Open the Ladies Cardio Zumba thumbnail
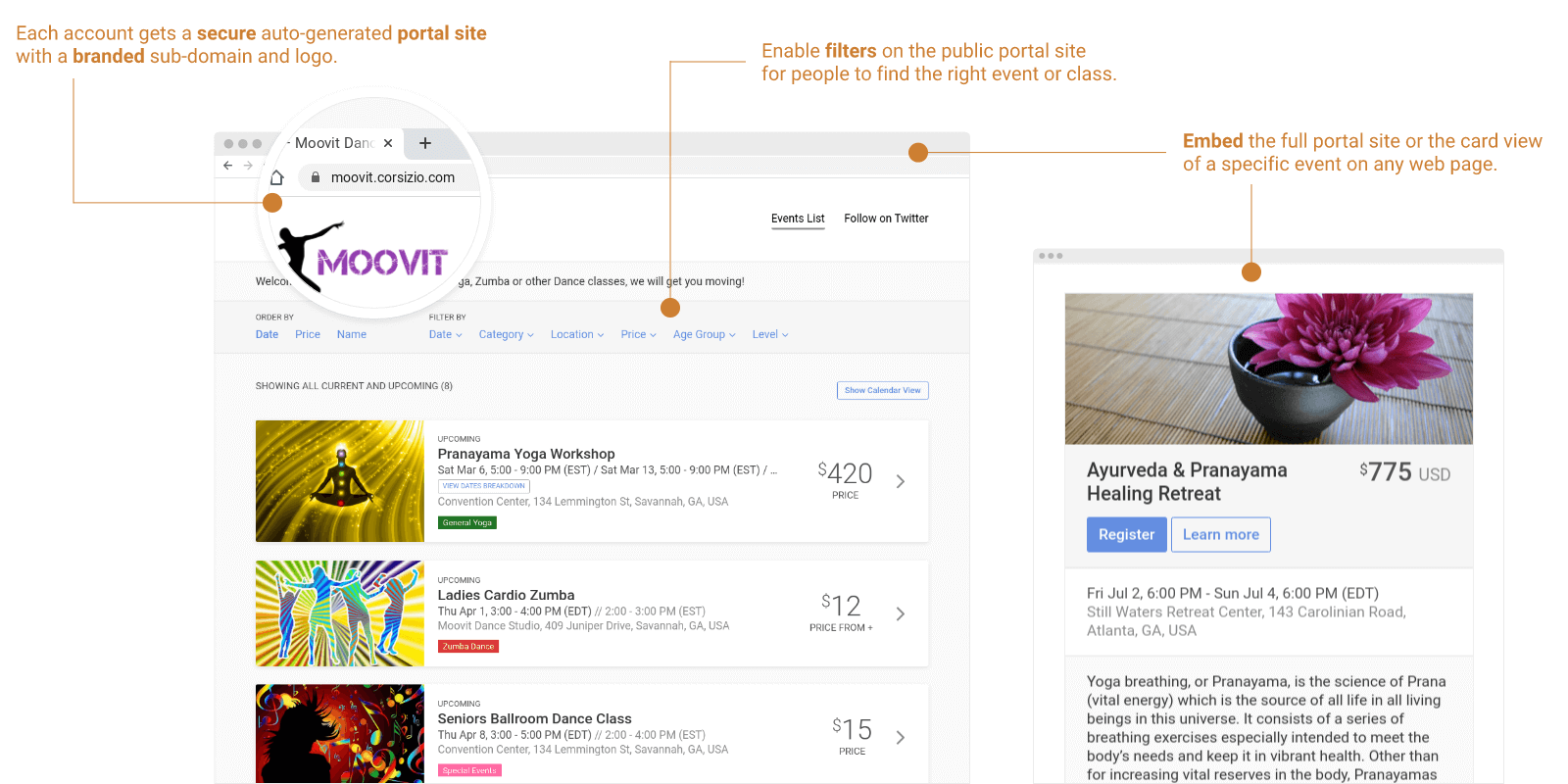This screenshot has height=784, width=1568. (x=340, y=613)
